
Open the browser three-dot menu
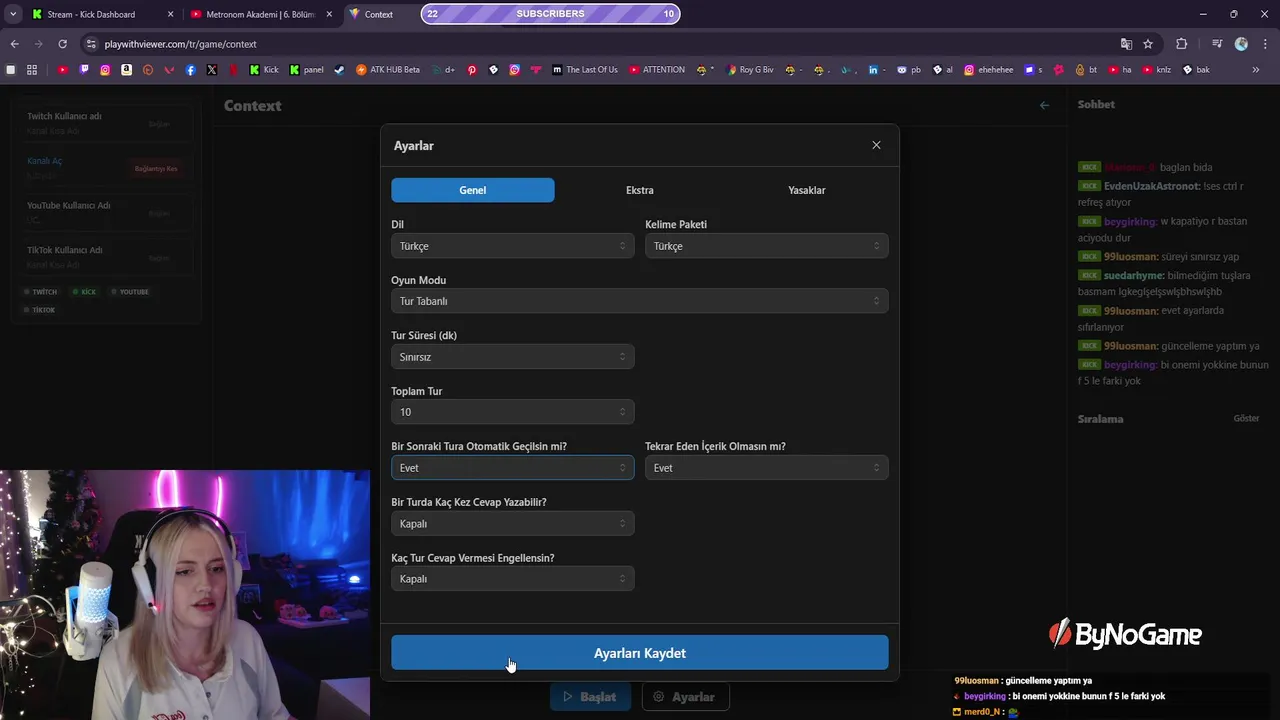pos(1266,44)
